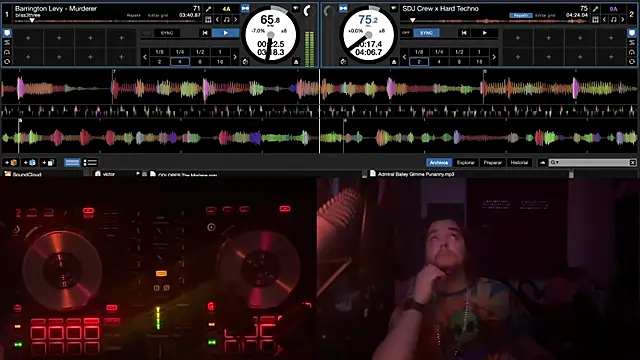Turn sync OFF on deck 2
Viewport: 640px width, 360px height.
[406, 33]
